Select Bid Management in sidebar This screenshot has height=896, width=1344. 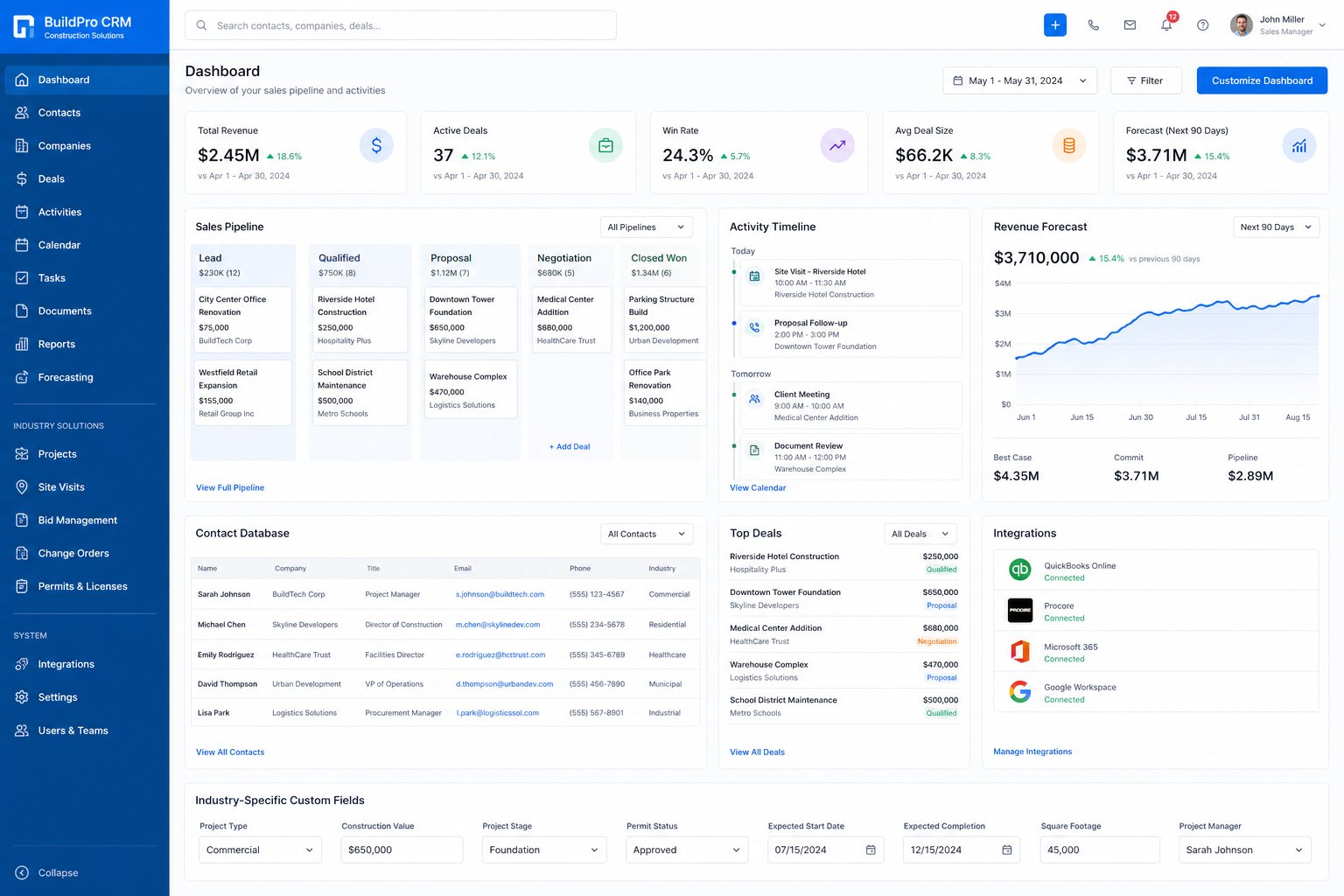[85, 521]
